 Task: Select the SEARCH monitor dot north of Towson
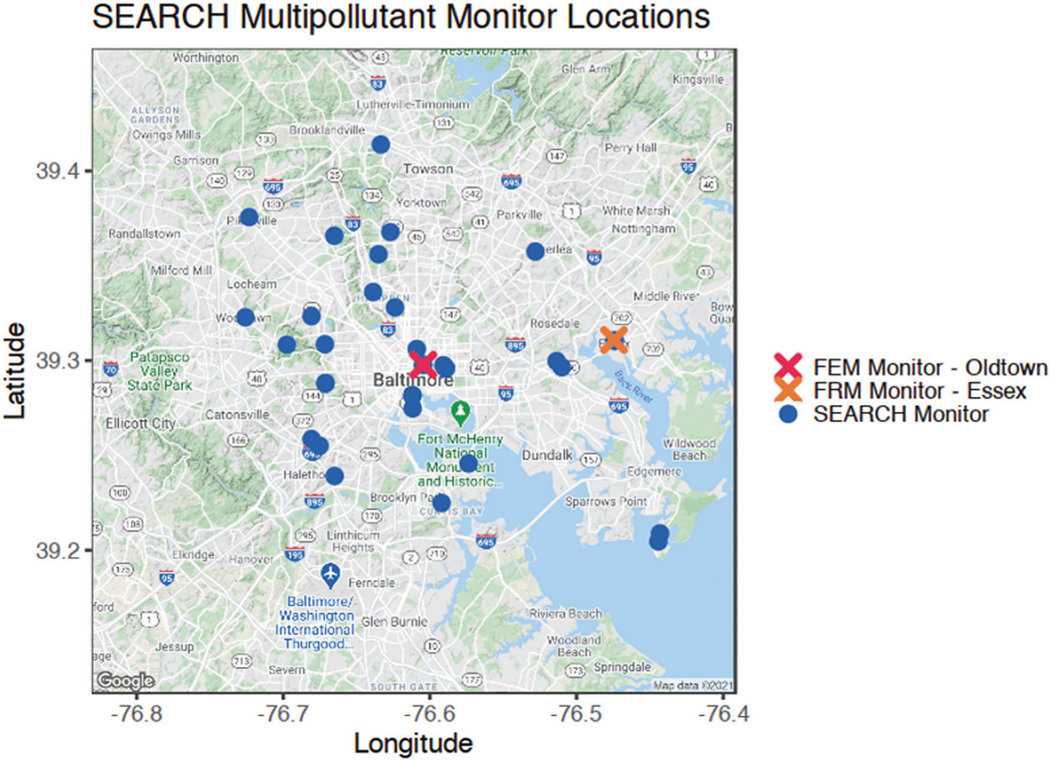pyautogui.click(x=381, y=145)
